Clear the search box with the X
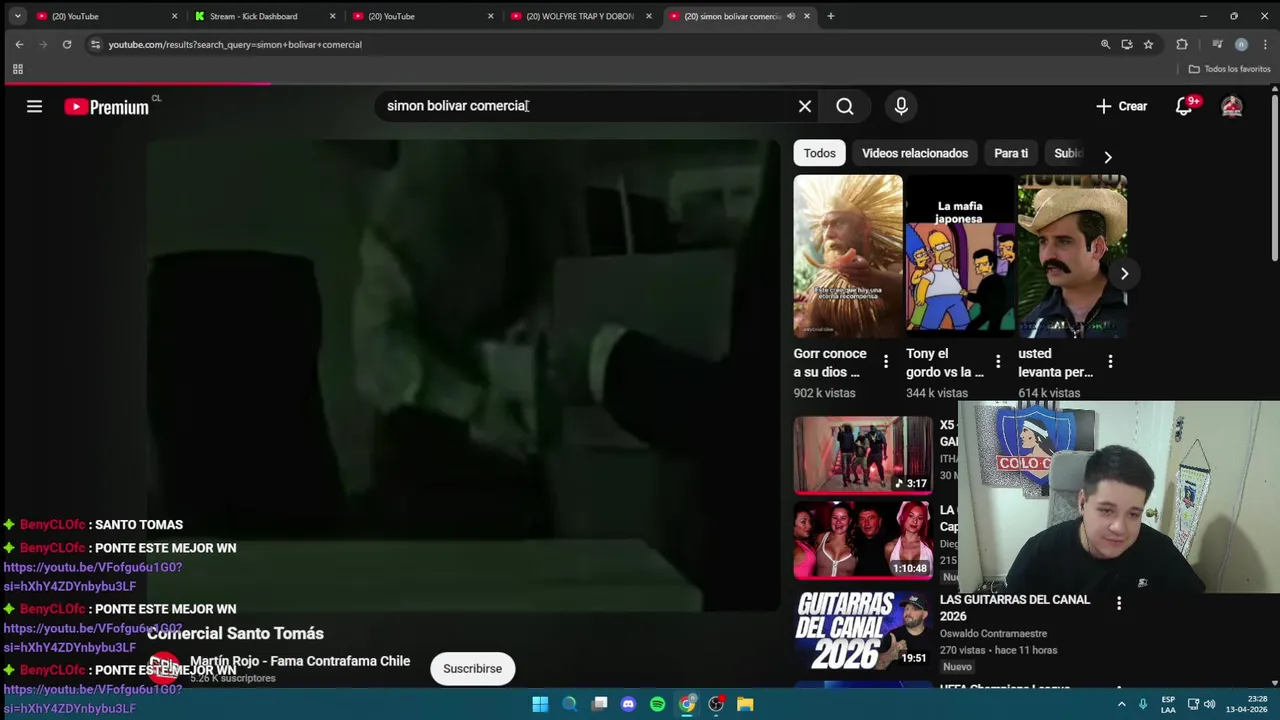 805,106
